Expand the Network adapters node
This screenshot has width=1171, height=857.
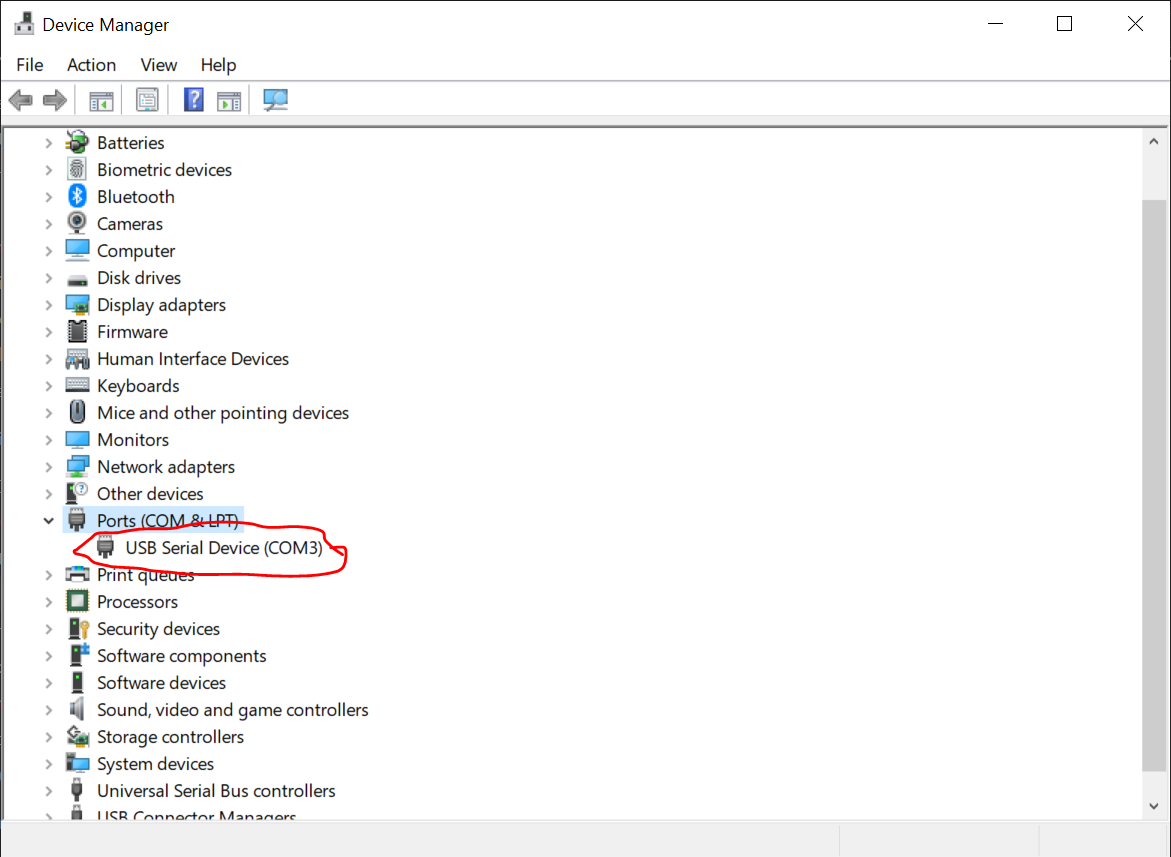(x=48, y=467)
